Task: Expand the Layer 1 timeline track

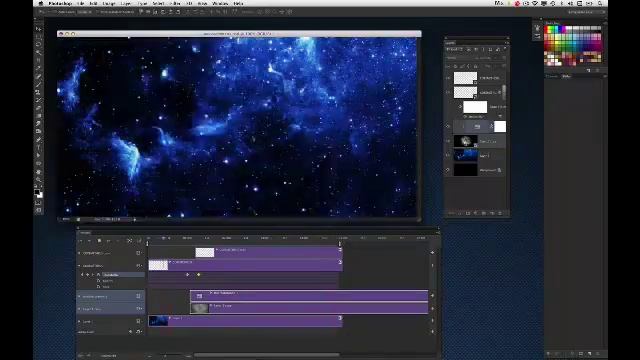Action: point(79,322)
